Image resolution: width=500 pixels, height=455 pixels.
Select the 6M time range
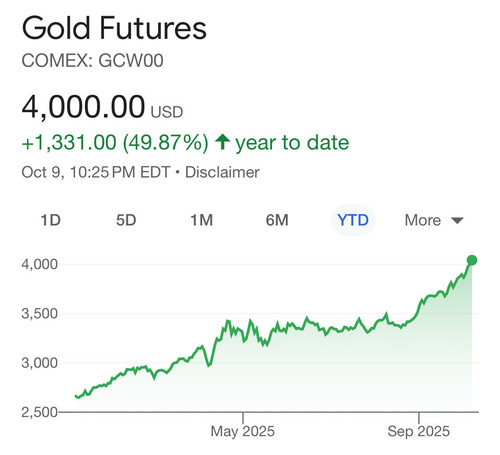coord(277,220)
